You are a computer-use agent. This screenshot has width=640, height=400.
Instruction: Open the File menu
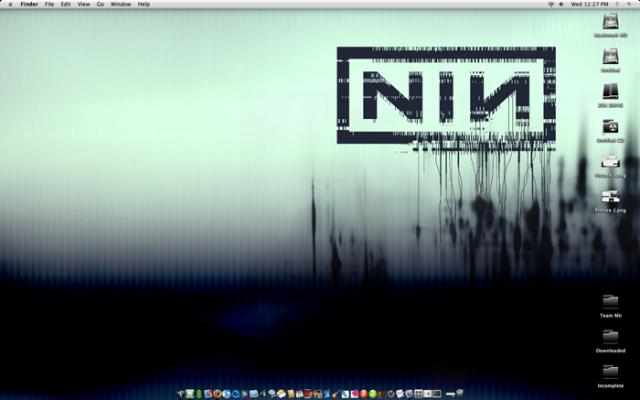(49, 4)
